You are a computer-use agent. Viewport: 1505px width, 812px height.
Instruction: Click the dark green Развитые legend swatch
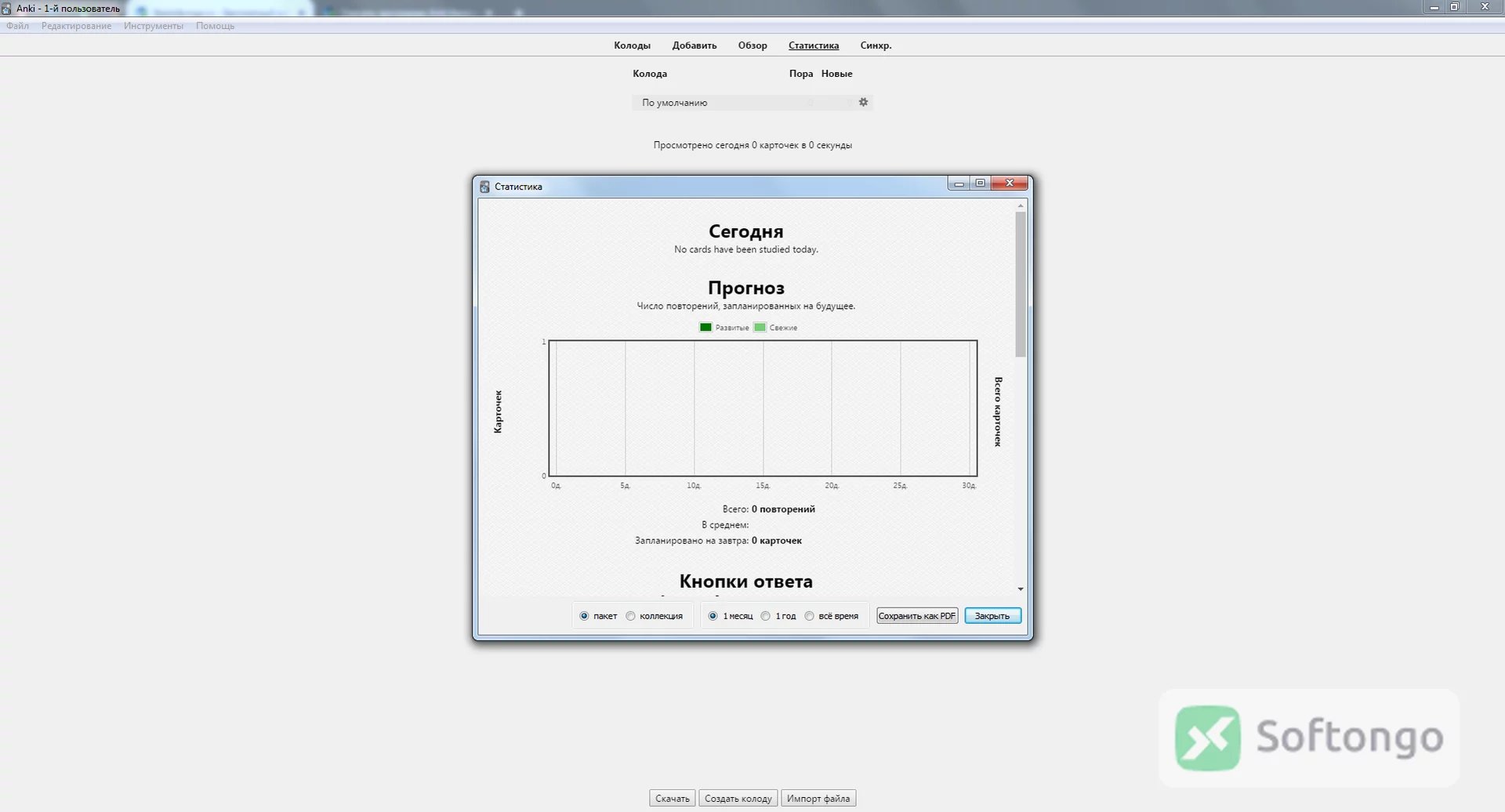(x=705, y=328)
